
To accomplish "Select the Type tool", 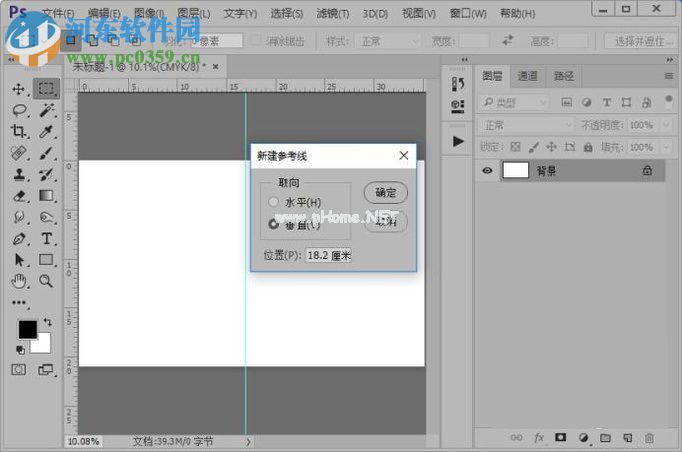I will pyautogui.click(x=47, y=238).
